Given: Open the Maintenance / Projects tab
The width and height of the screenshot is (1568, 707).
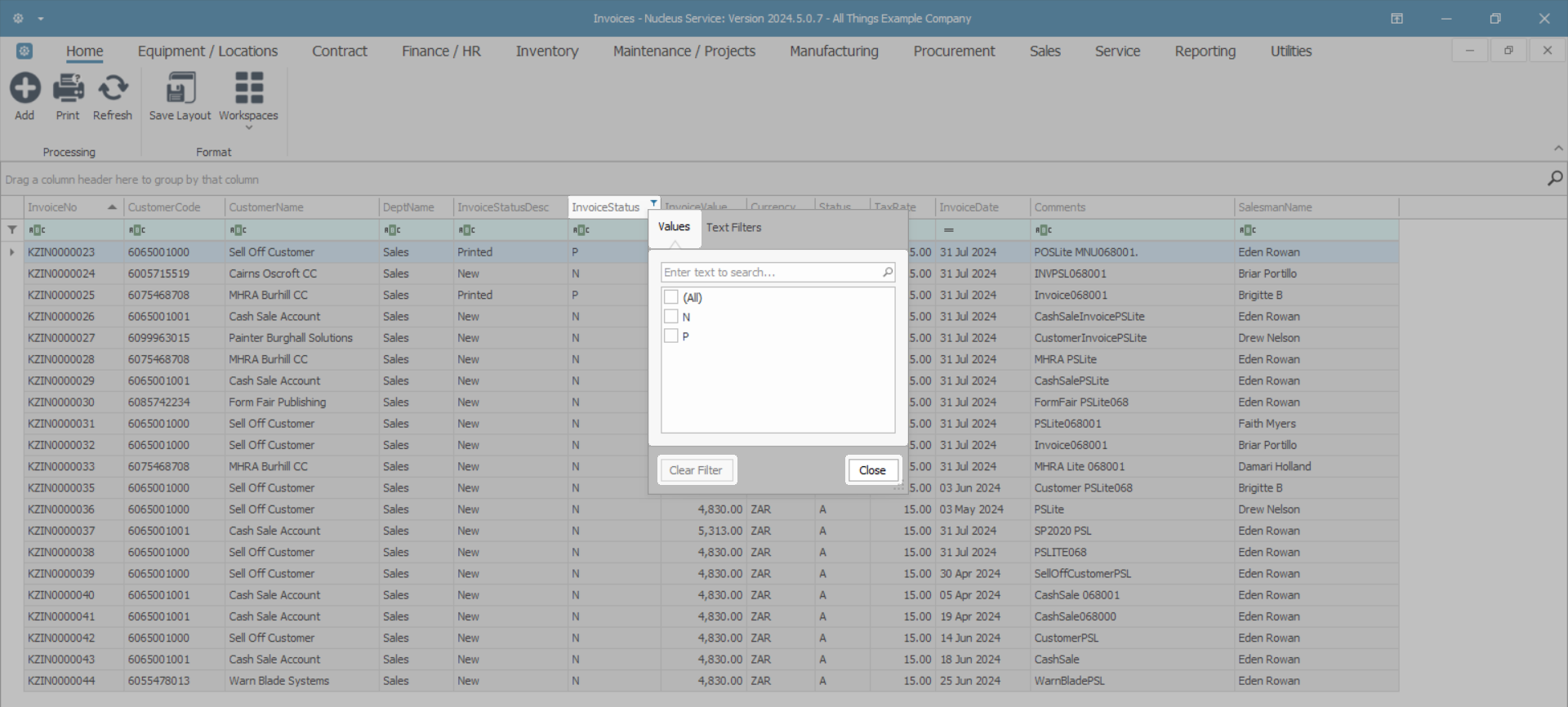Looking at the screenshot, I should pos(684,51).
